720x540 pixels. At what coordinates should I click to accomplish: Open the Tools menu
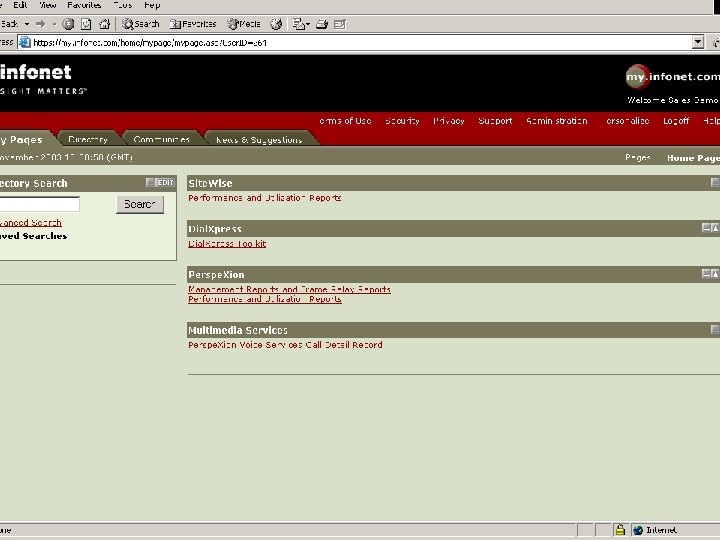(123, 5)
